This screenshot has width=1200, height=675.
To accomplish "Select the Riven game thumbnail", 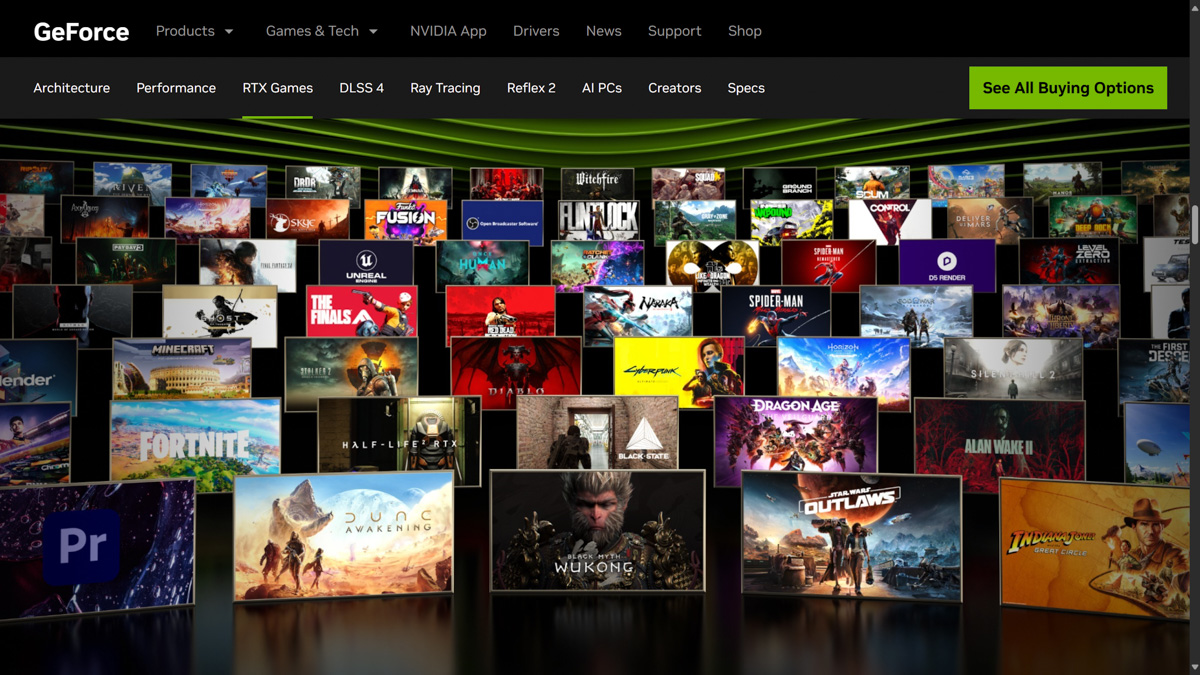I will click(x=132, y=181).
